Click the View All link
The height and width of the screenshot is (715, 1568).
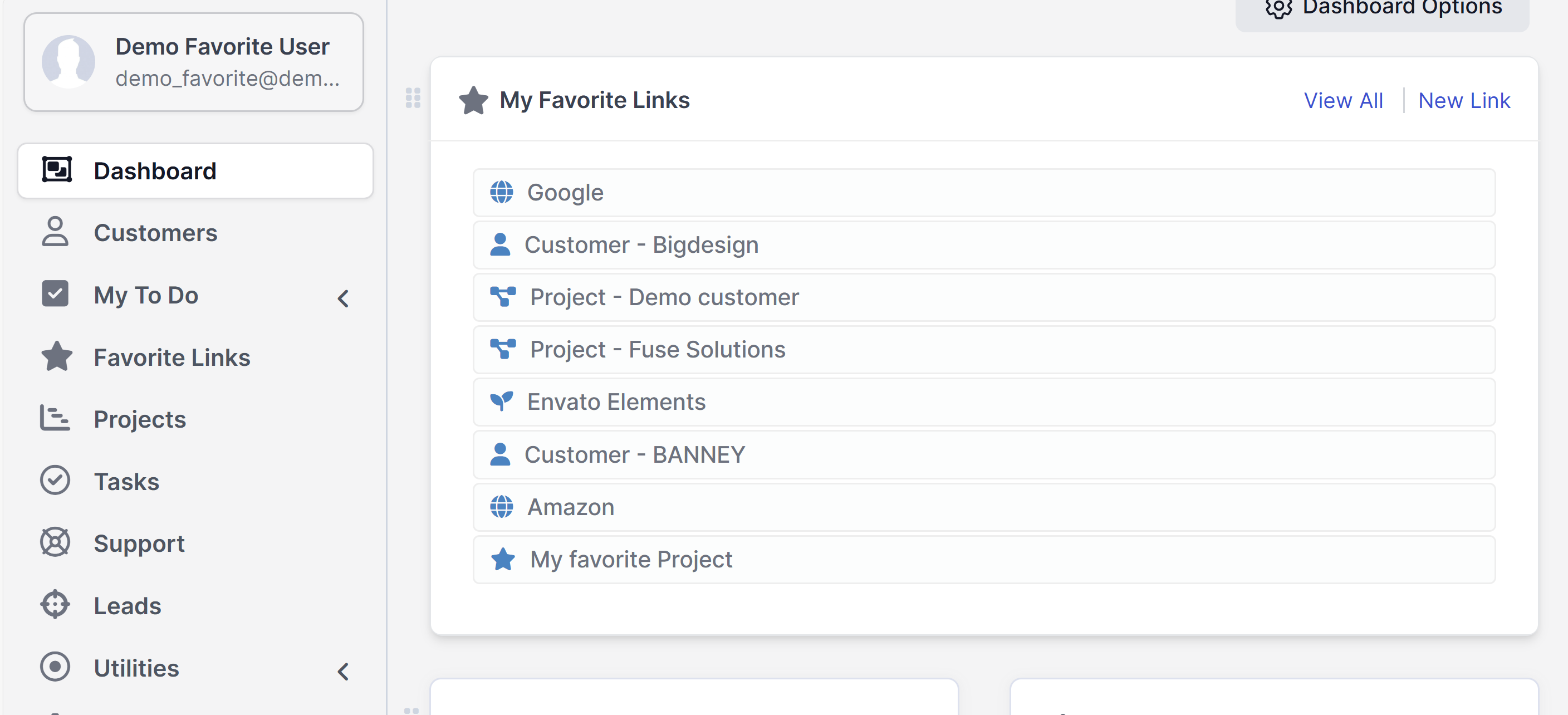point(1344,100)
